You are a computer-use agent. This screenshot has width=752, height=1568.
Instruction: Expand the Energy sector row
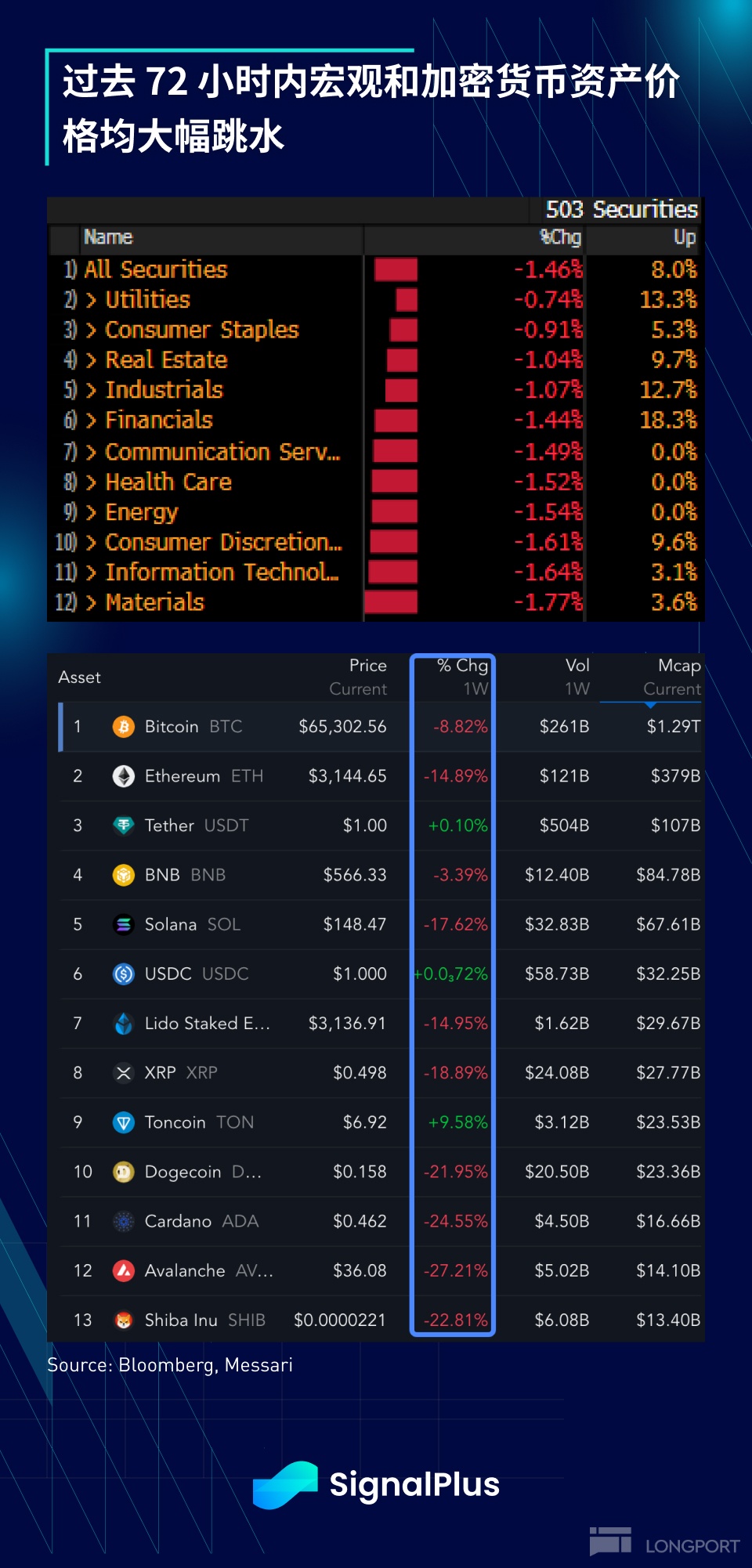coord(92,512)
